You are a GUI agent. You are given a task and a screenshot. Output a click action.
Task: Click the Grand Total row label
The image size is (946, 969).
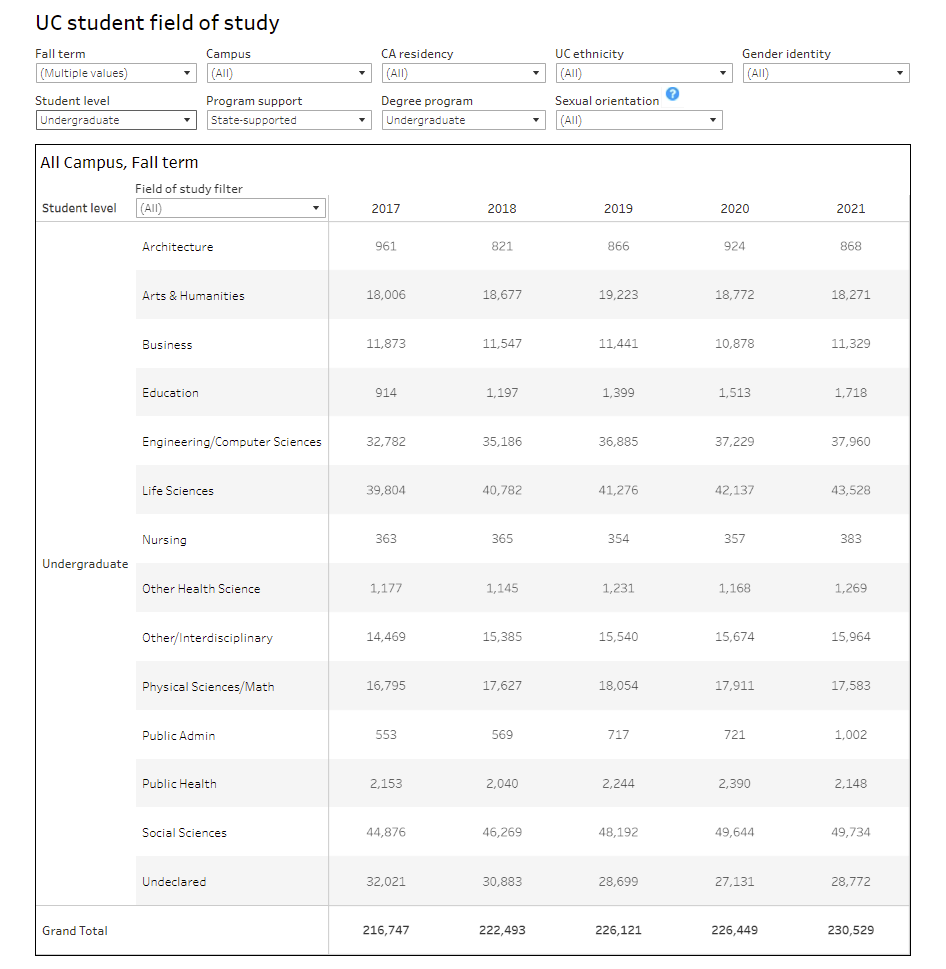(75, 931)
